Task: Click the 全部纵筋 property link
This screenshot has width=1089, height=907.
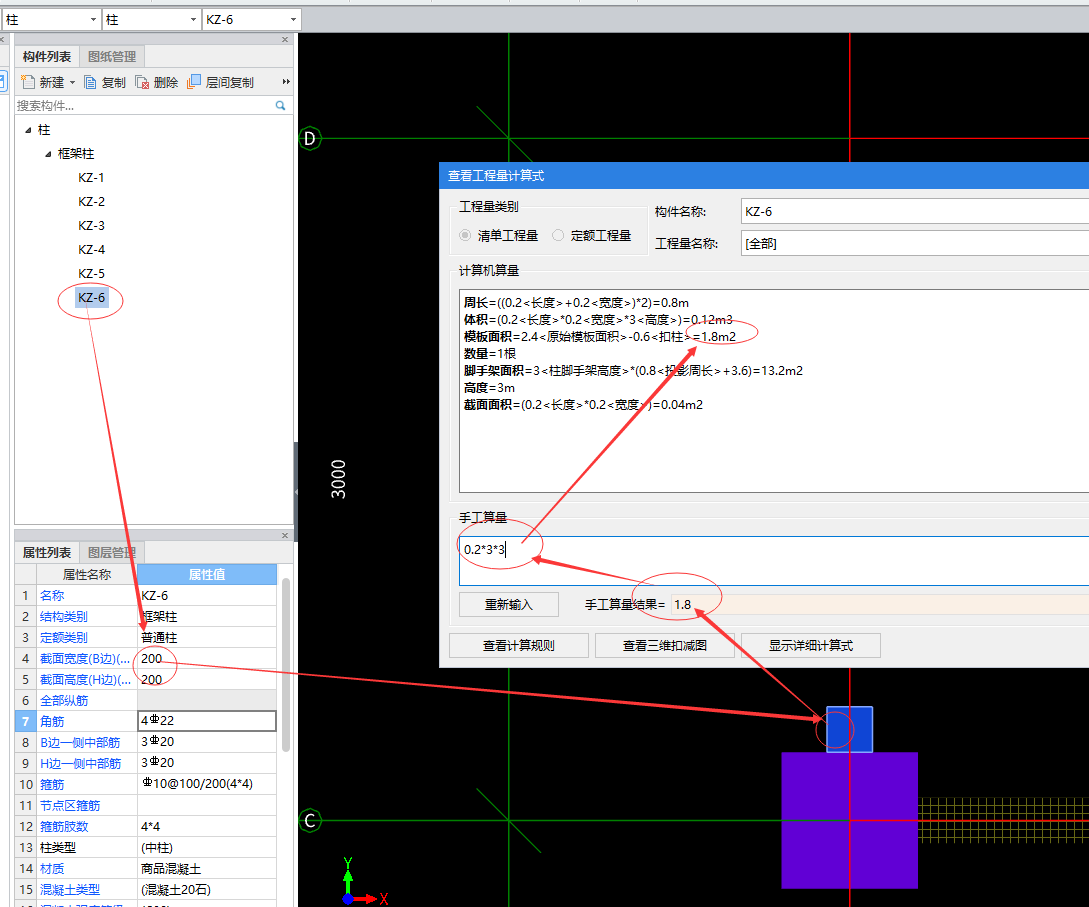Action: tap(64, 700)
